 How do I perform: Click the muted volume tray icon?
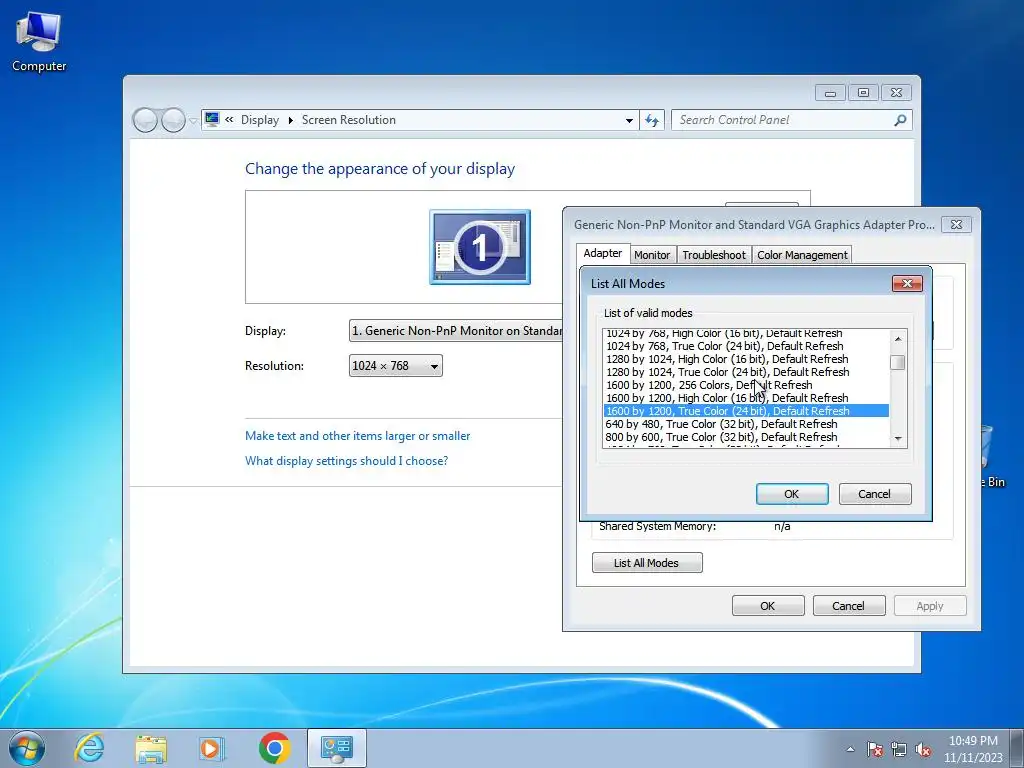tap(923, 749)
